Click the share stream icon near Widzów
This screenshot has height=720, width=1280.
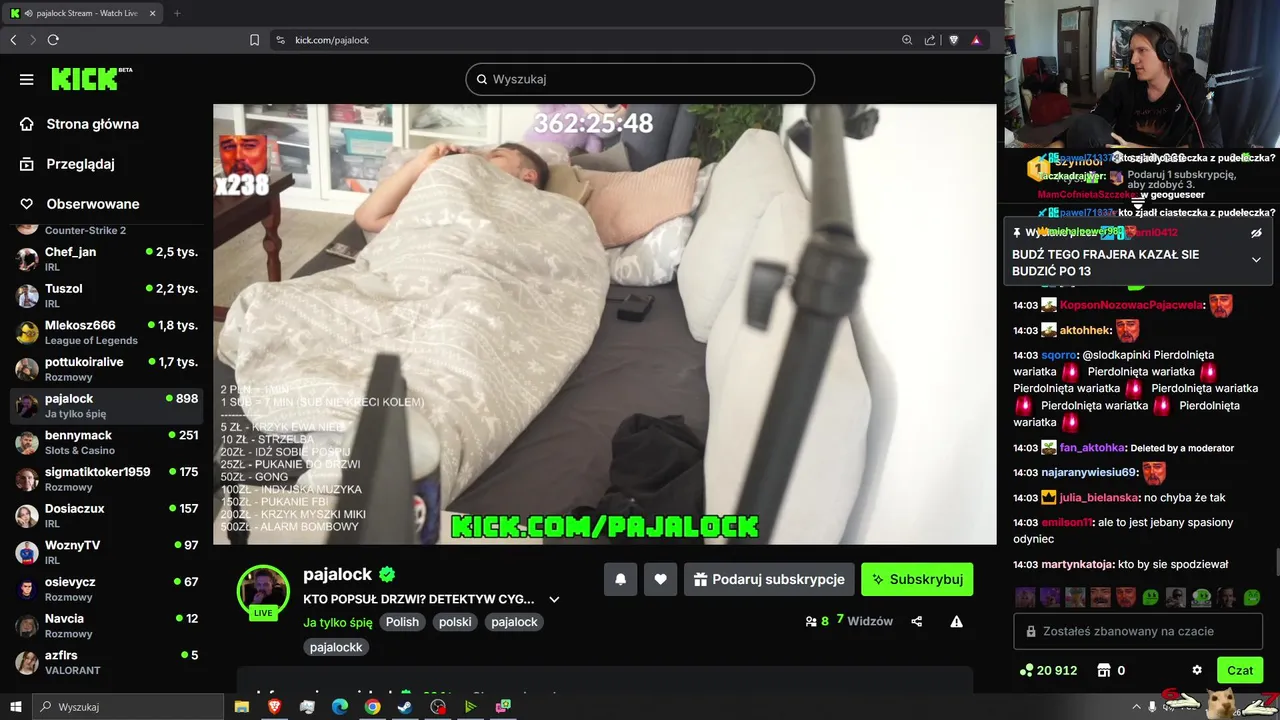pyautogui.click(x=917, y=621)
